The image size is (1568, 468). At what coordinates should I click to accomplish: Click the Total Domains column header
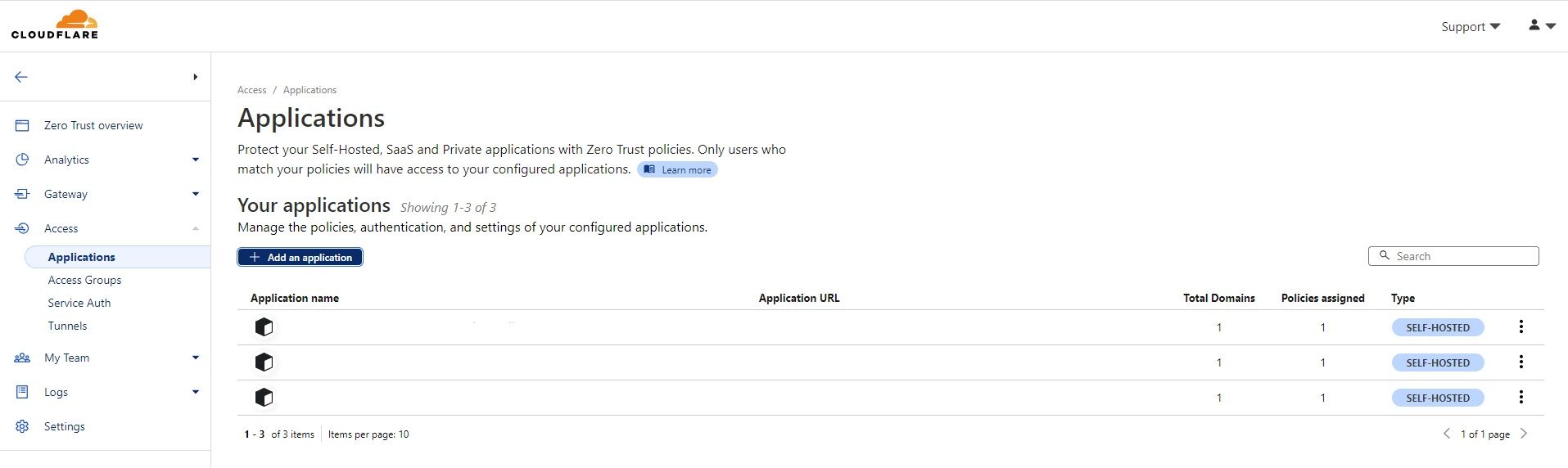(x=1218, y=298)
